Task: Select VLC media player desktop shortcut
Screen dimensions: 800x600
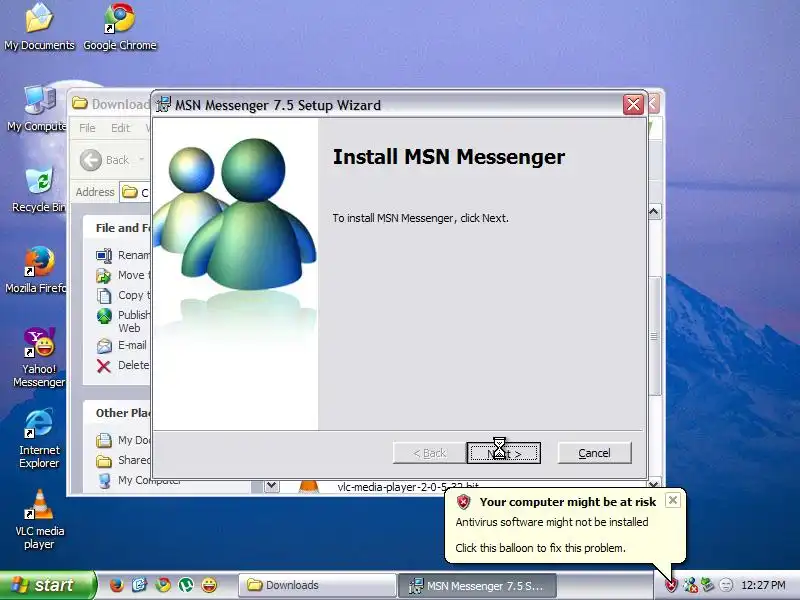Action: point(39,520)
